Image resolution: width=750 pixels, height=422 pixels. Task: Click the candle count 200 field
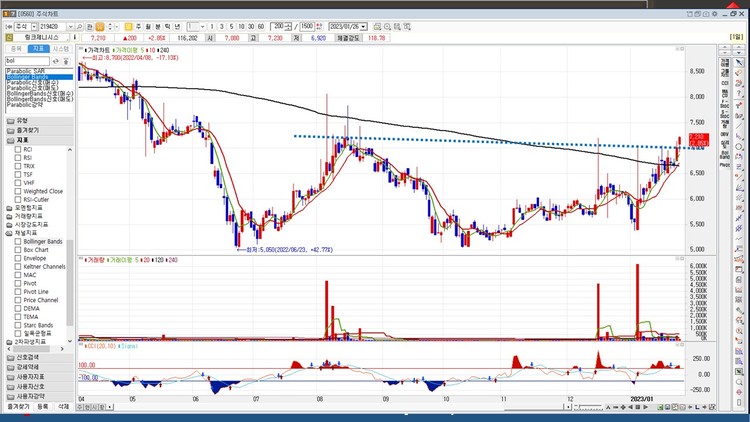[x=277, y=27]
